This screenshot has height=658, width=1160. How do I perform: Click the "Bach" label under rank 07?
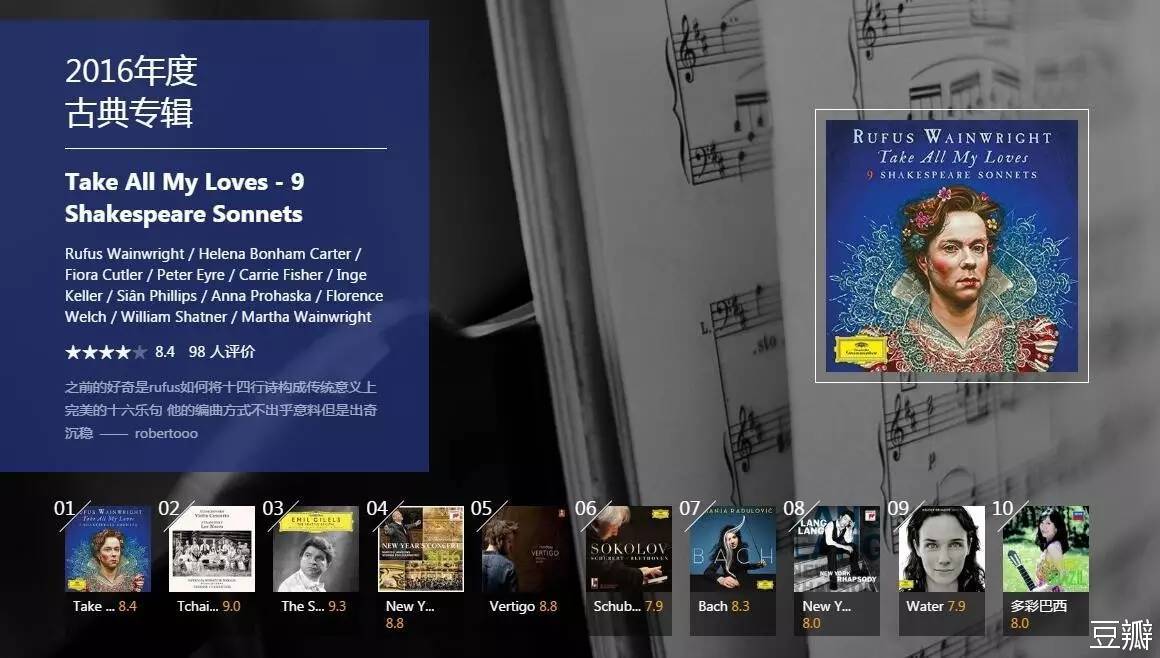712,606
